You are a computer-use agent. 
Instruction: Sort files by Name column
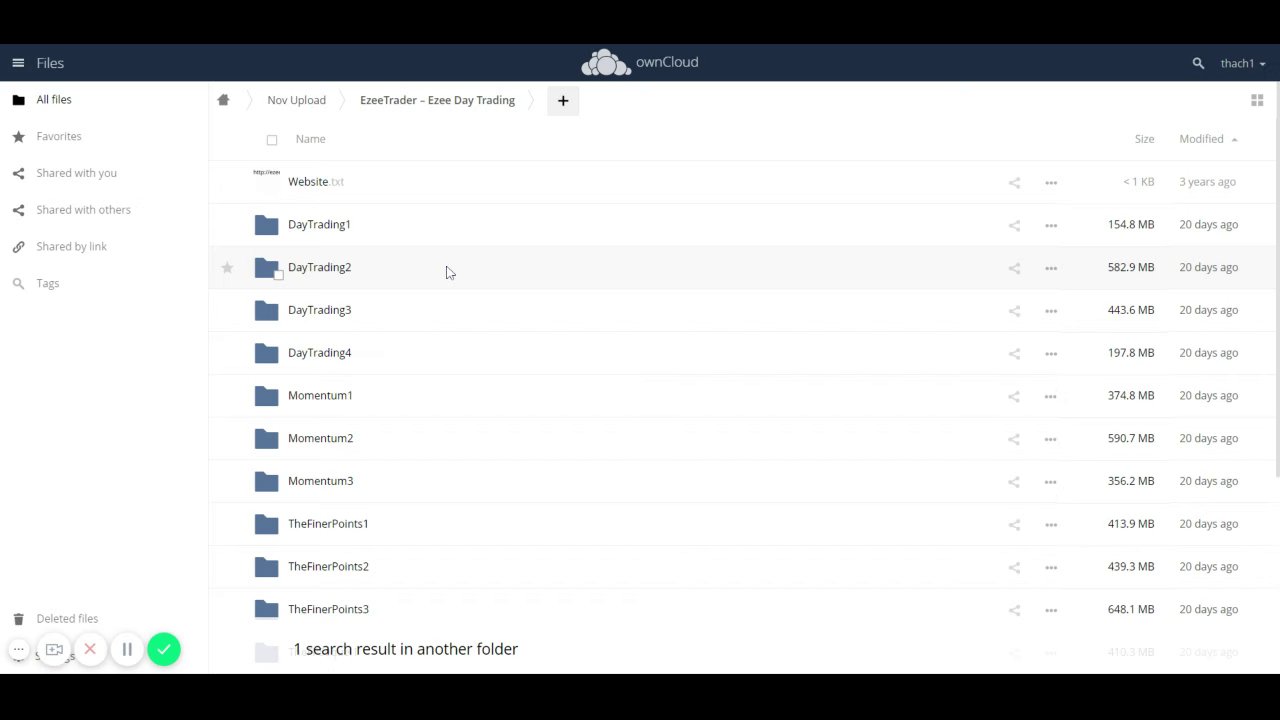pyautogui.click(x=310, y=139)
